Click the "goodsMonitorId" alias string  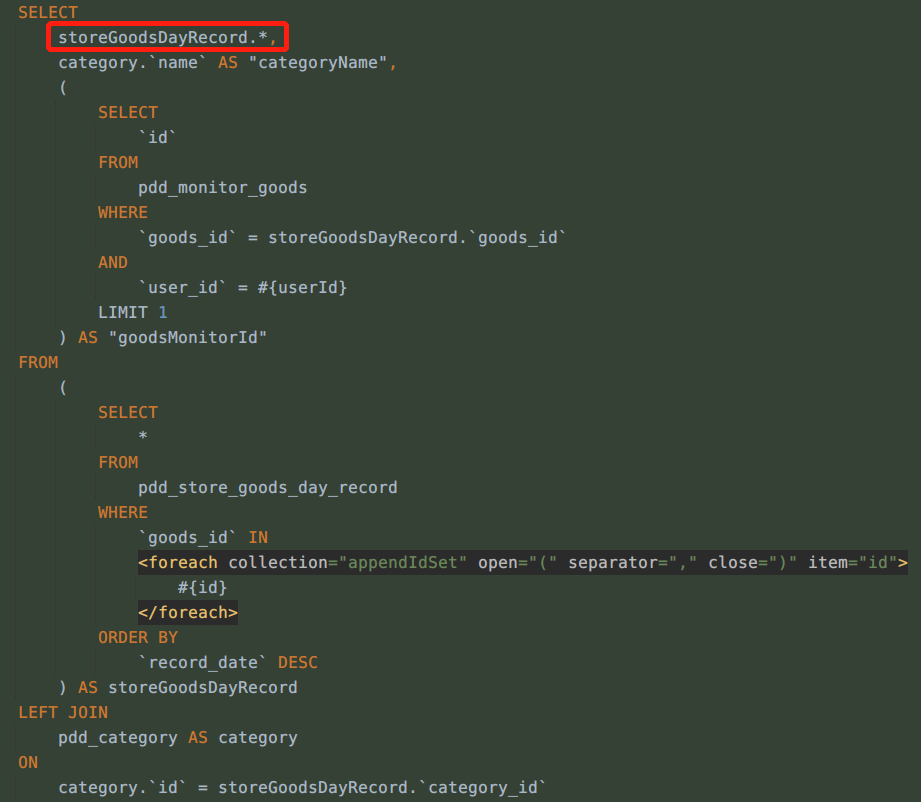click(187, 338)
